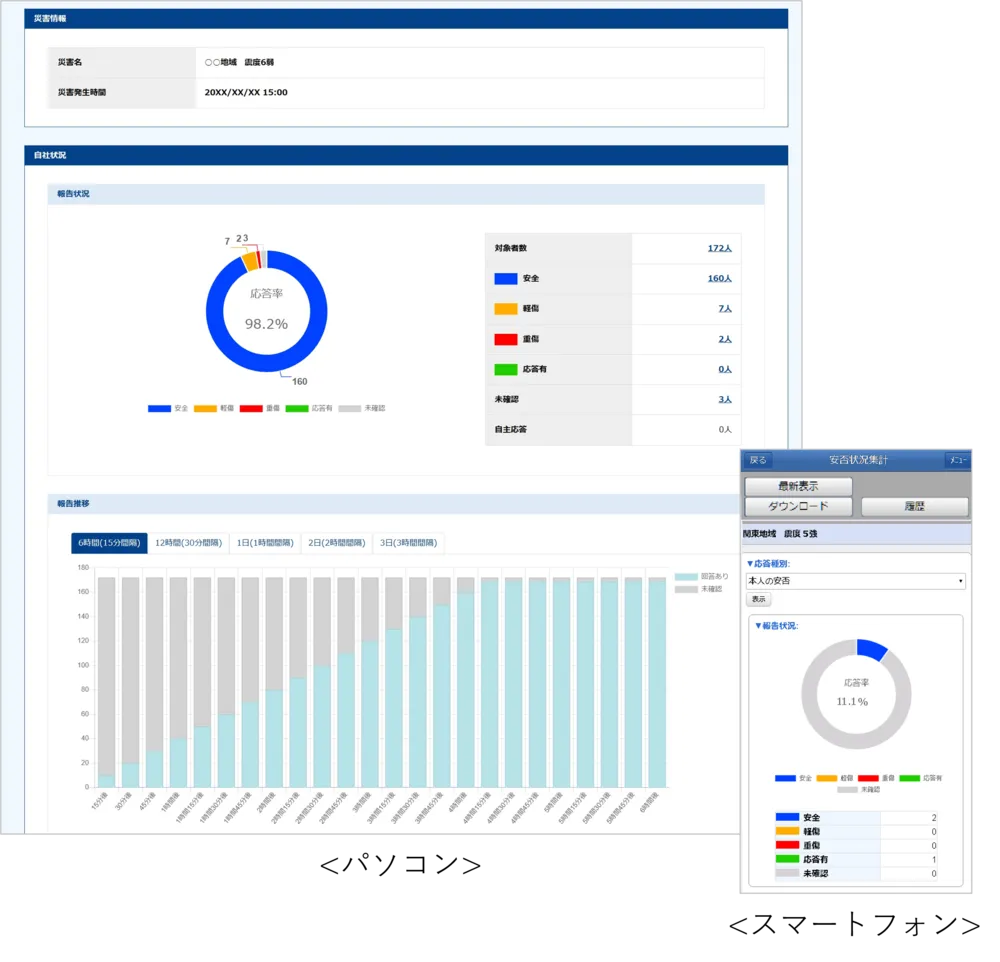Click green 応答有 legend marker under main donut

click(x=296, y=408)
